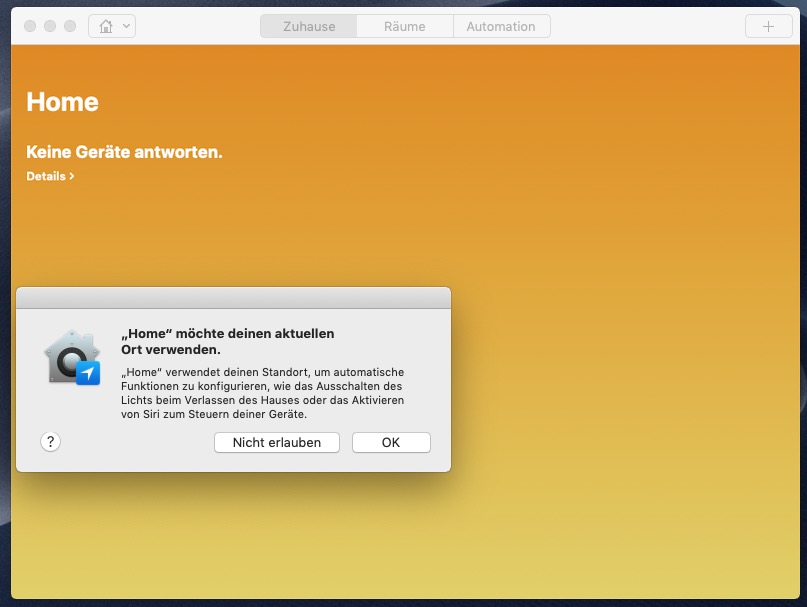Click the bold dialog headline about aktuellen Ort
This screenshot has height=607, width=807.
click(x=227, y=341)
